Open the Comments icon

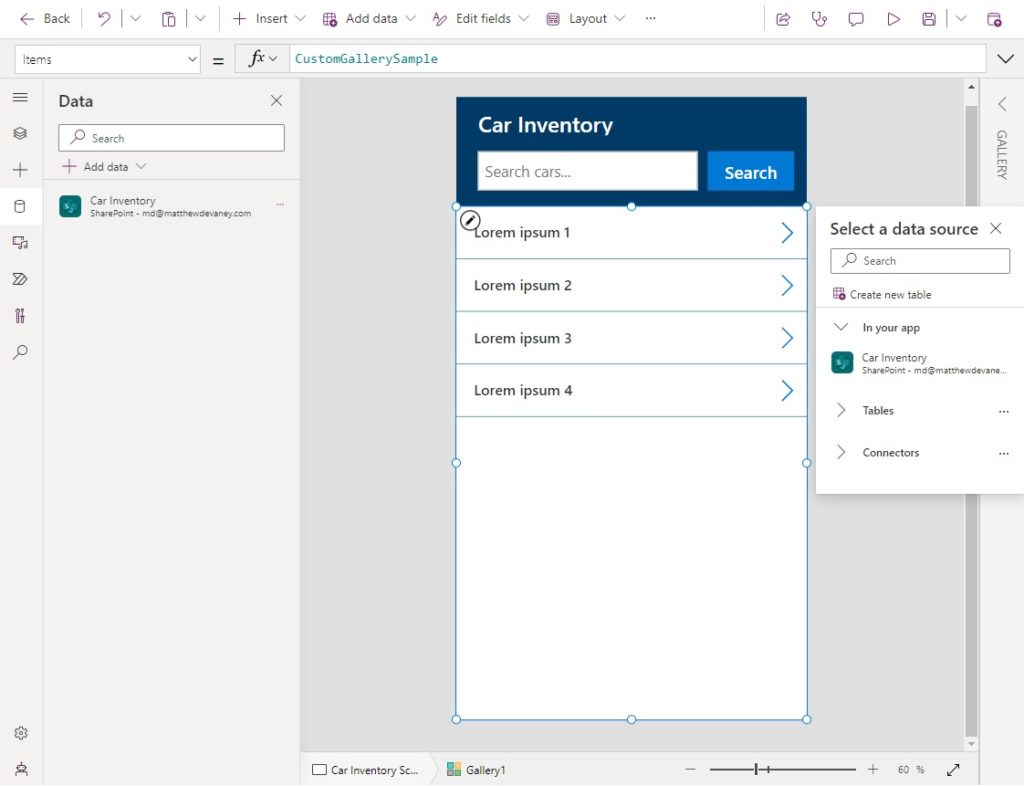(x=856, y=20)
